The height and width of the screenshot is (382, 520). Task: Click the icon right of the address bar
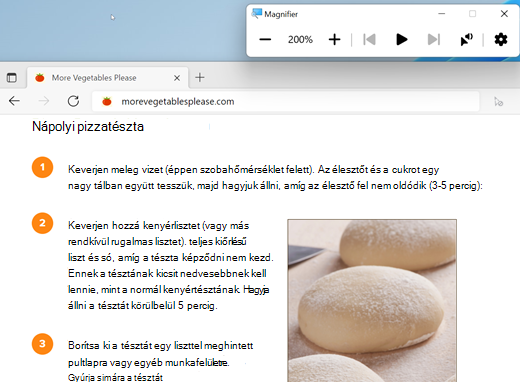pyautogui.click(x=499, y=101)
